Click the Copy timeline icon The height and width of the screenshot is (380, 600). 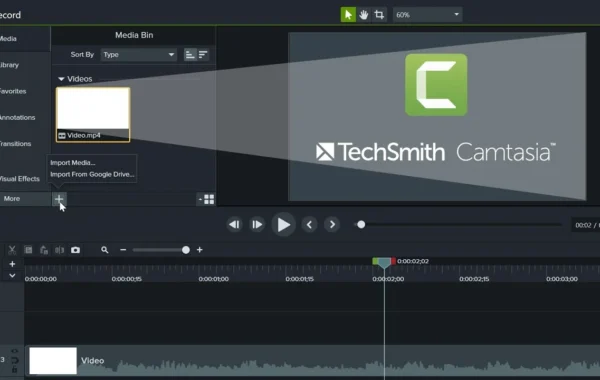click(28, 250)
